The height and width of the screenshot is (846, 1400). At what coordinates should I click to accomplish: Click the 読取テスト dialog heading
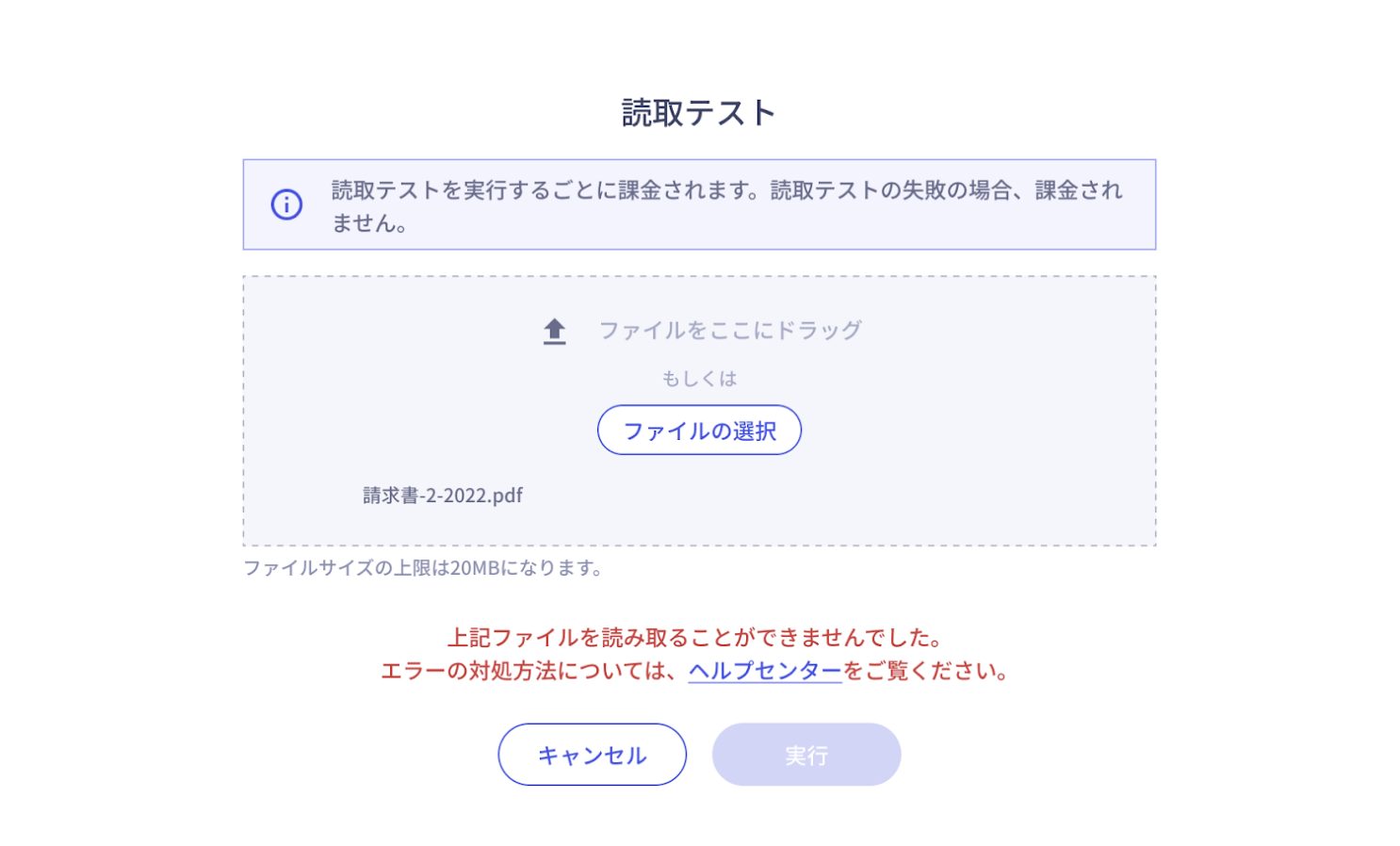click(x=699, y=113)
